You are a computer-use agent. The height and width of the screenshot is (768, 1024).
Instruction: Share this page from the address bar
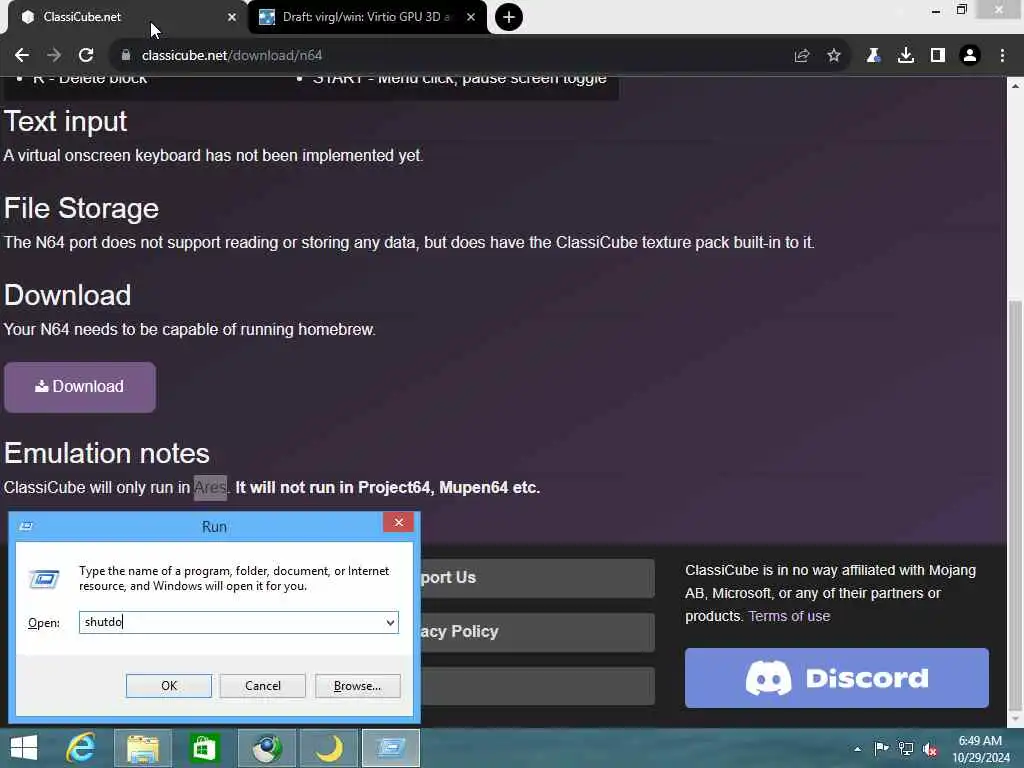click(x=802, y=56)
